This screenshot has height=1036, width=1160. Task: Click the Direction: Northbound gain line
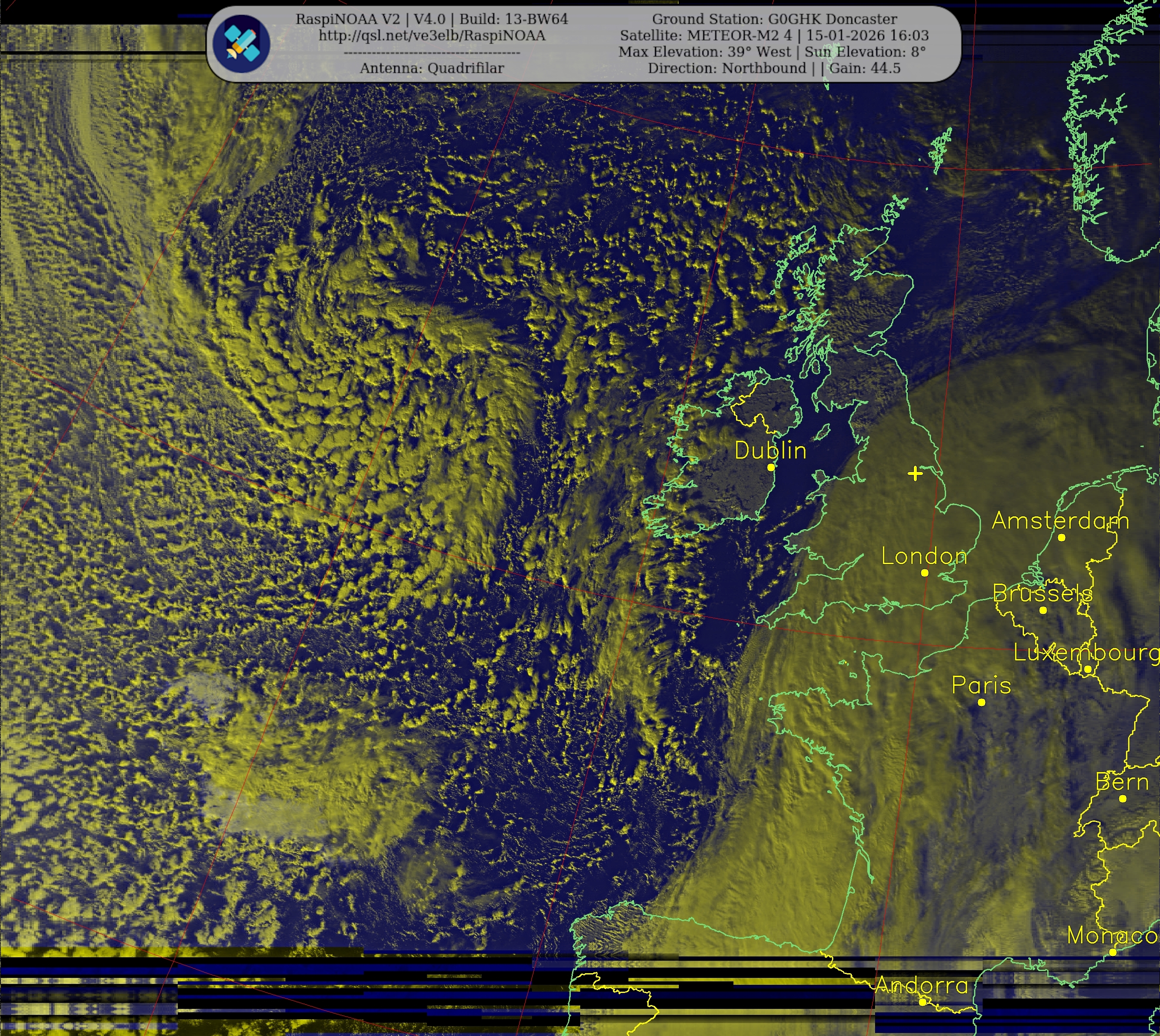[774, 68]
